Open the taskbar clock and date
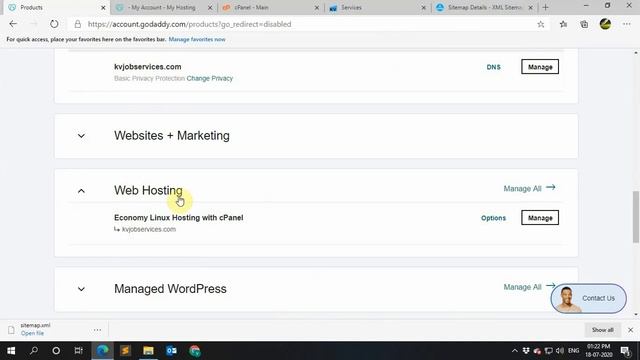Viewport: 640px width, 360px height. tap(598, 351)
